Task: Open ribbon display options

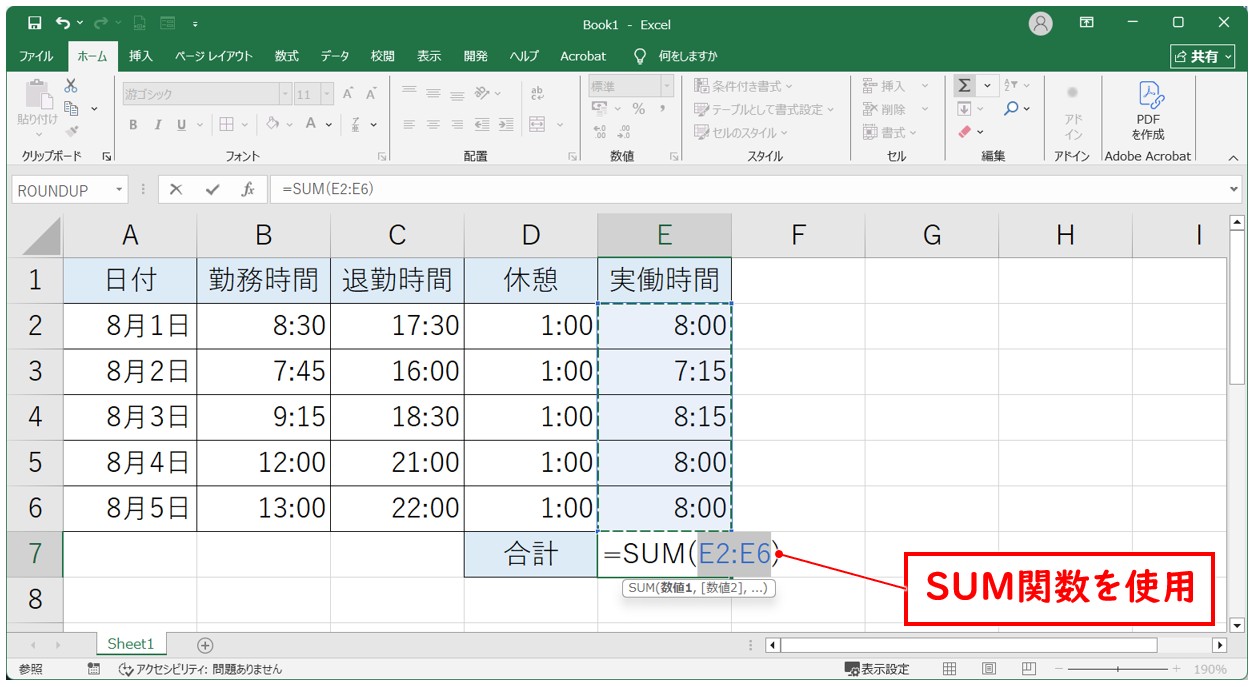Action: (x=1087, y=23)
